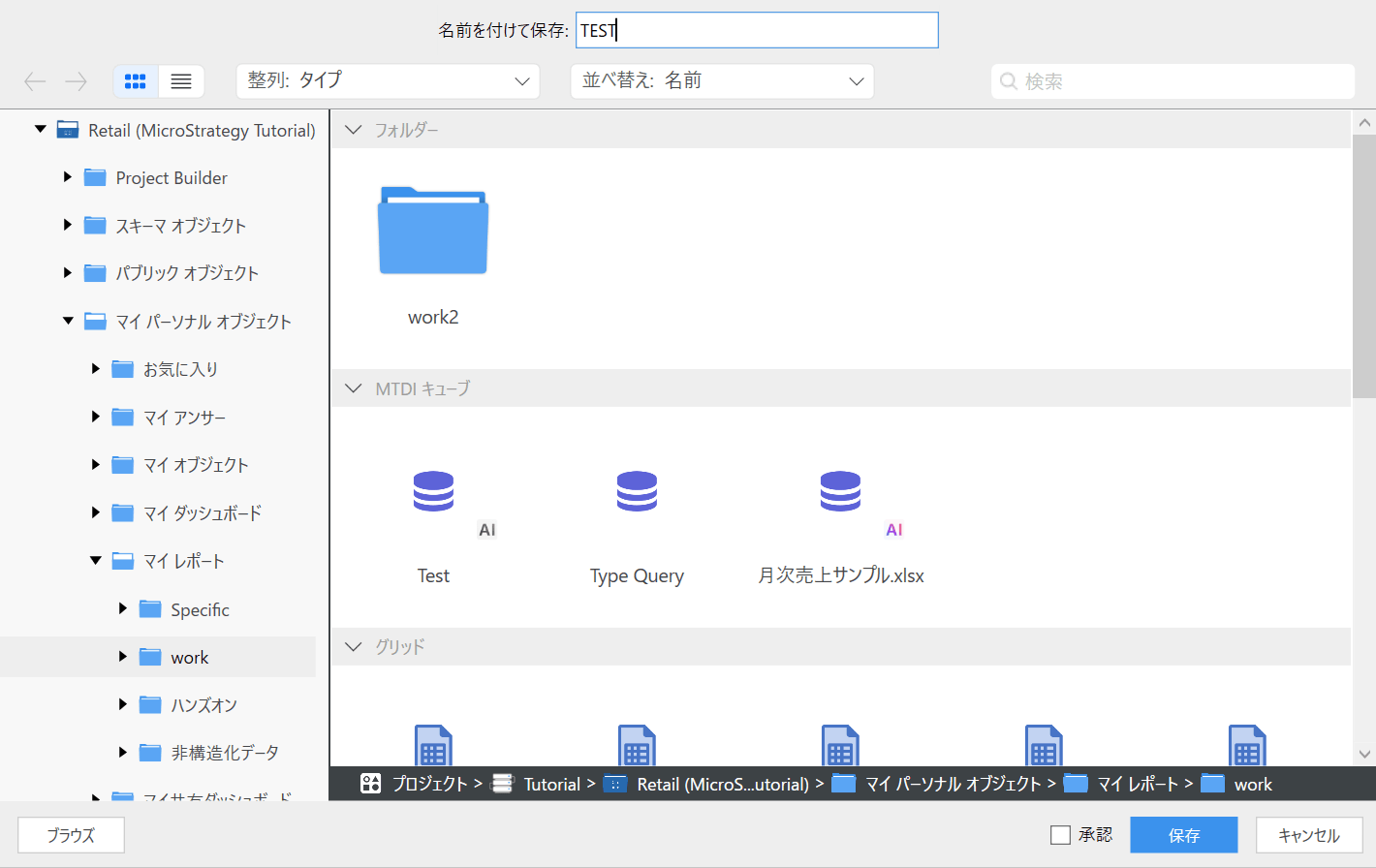Click プロジェクト icon in breadcrumb bar

[371, 784]
